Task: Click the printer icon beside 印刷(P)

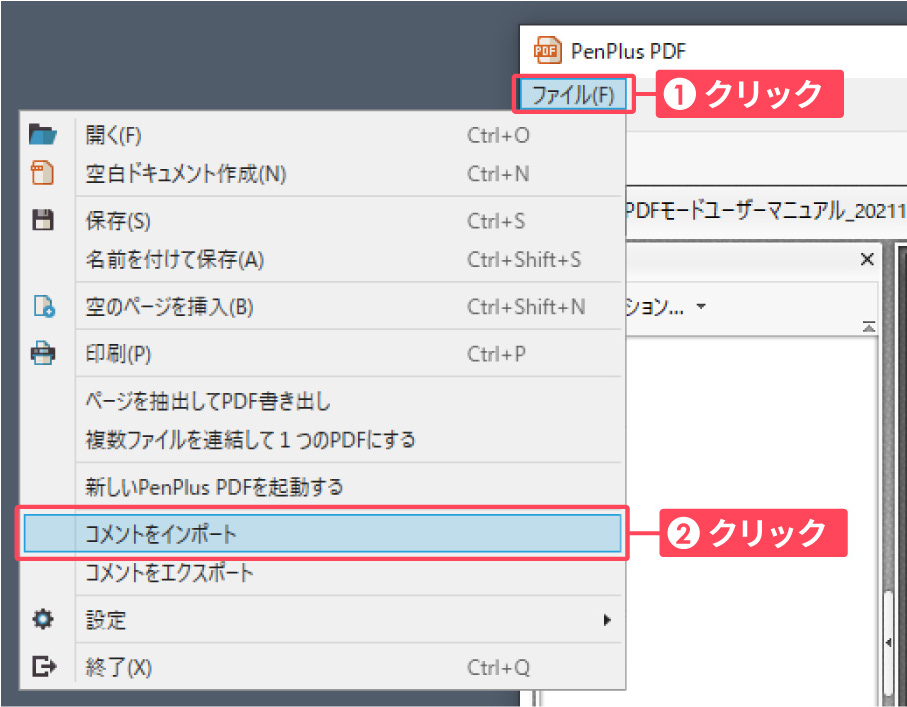Action: [x=43, y=353]
